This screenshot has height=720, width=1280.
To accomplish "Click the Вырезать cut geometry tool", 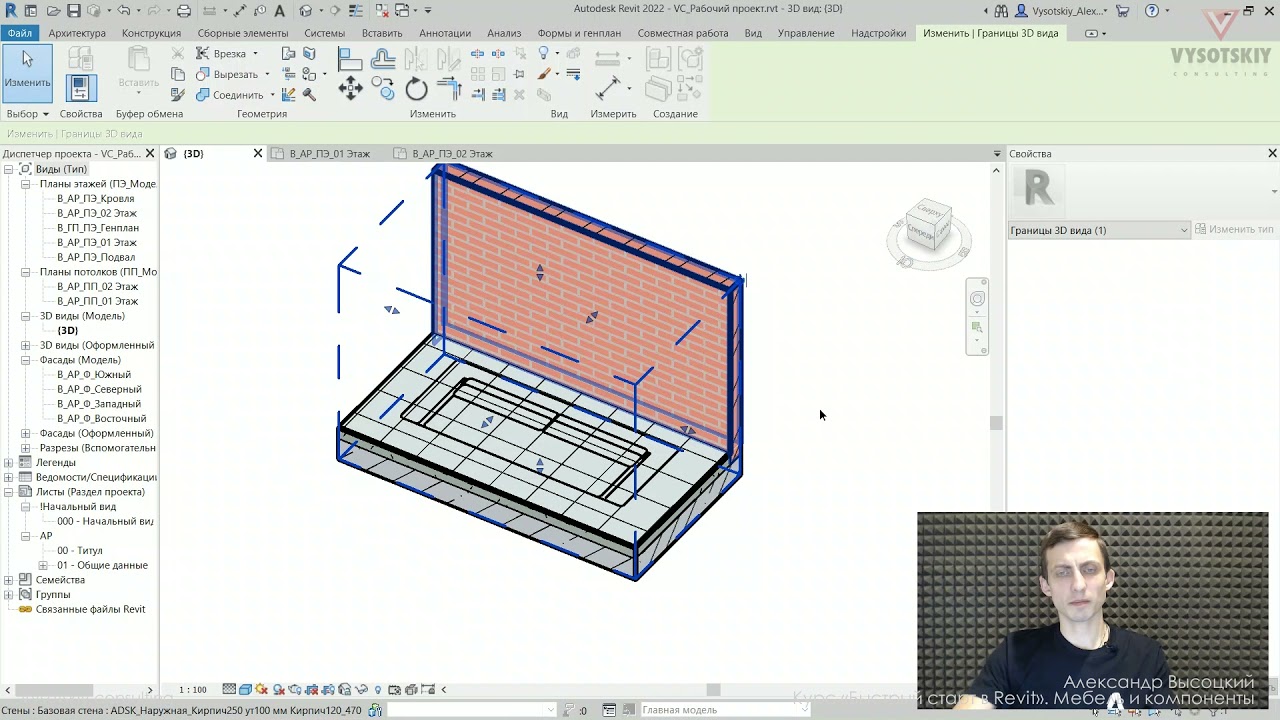I will 228,74.
